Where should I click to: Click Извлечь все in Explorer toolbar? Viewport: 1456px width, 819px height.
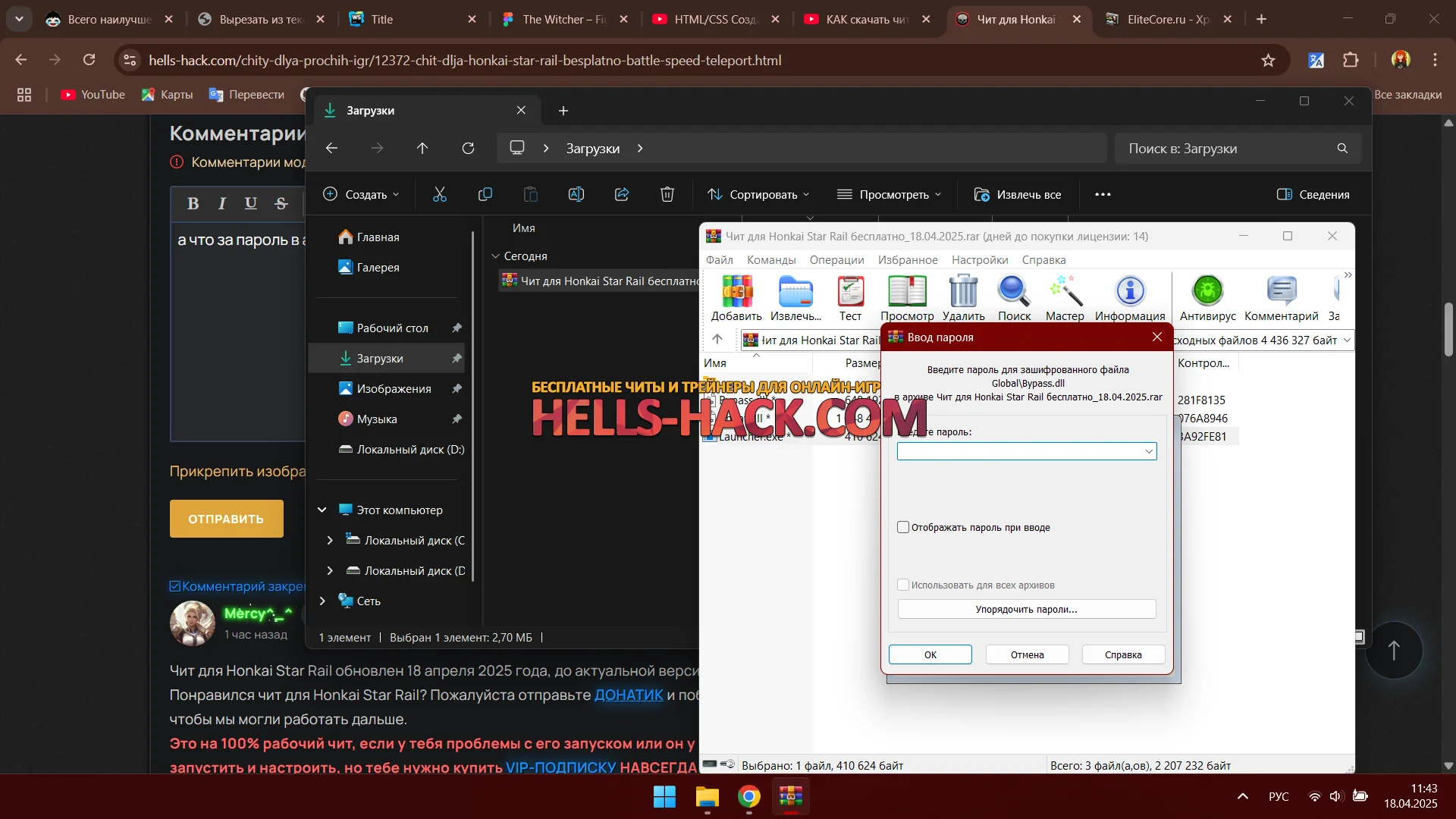tap(1018, 195)
